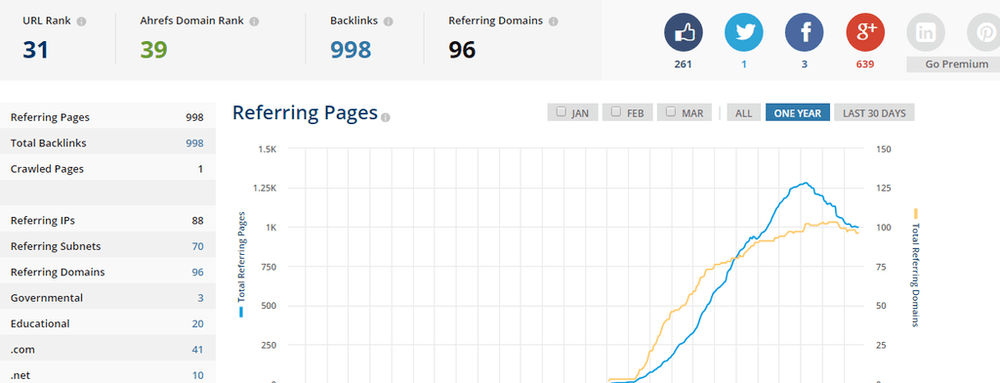The height and width of the screenshot is (383, 1000).
Task: Click the greyed Pinterest icon
Action: coord(985,33)
